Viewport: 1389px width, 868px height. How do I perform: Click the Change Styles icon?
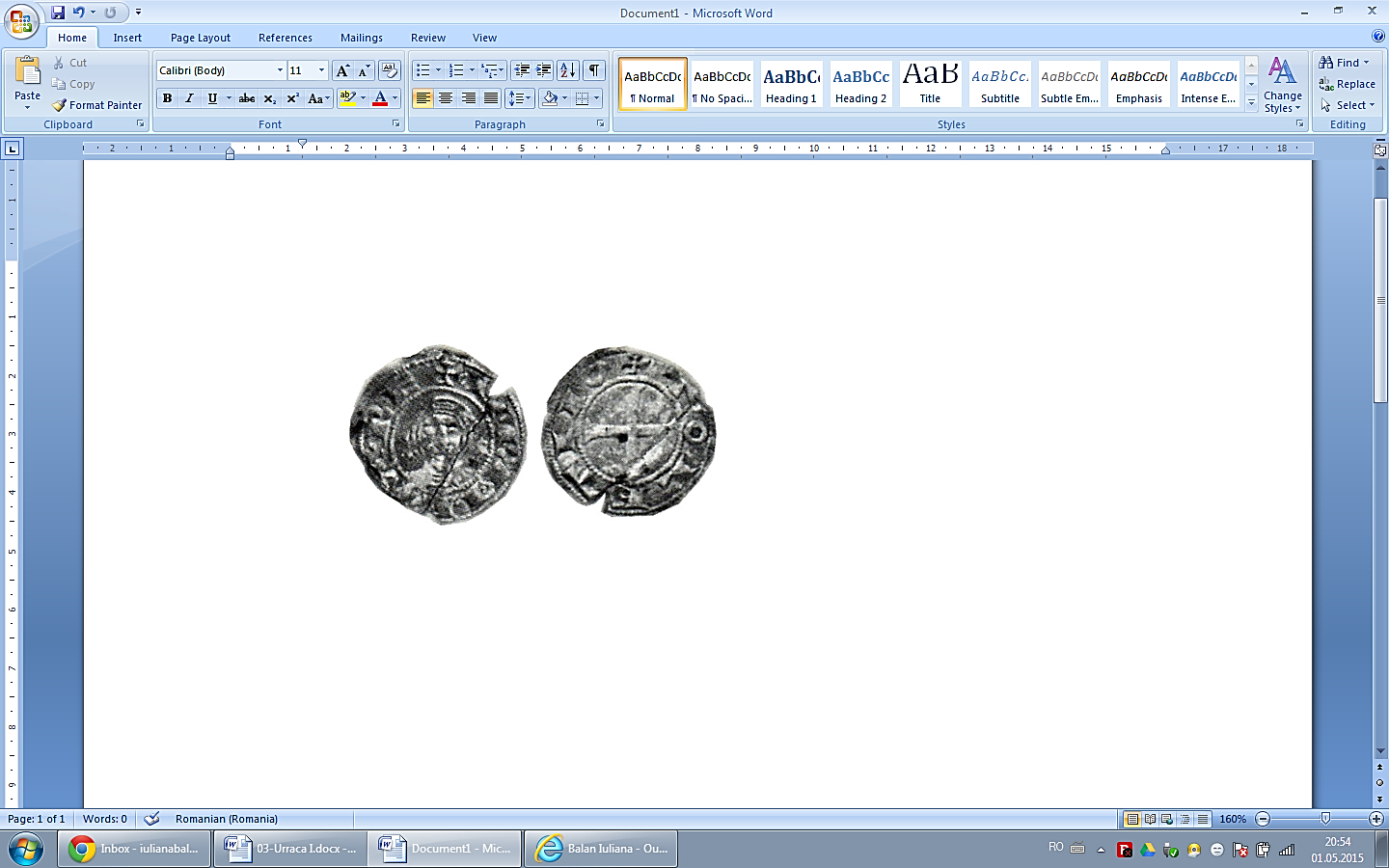coord(1282,84)
